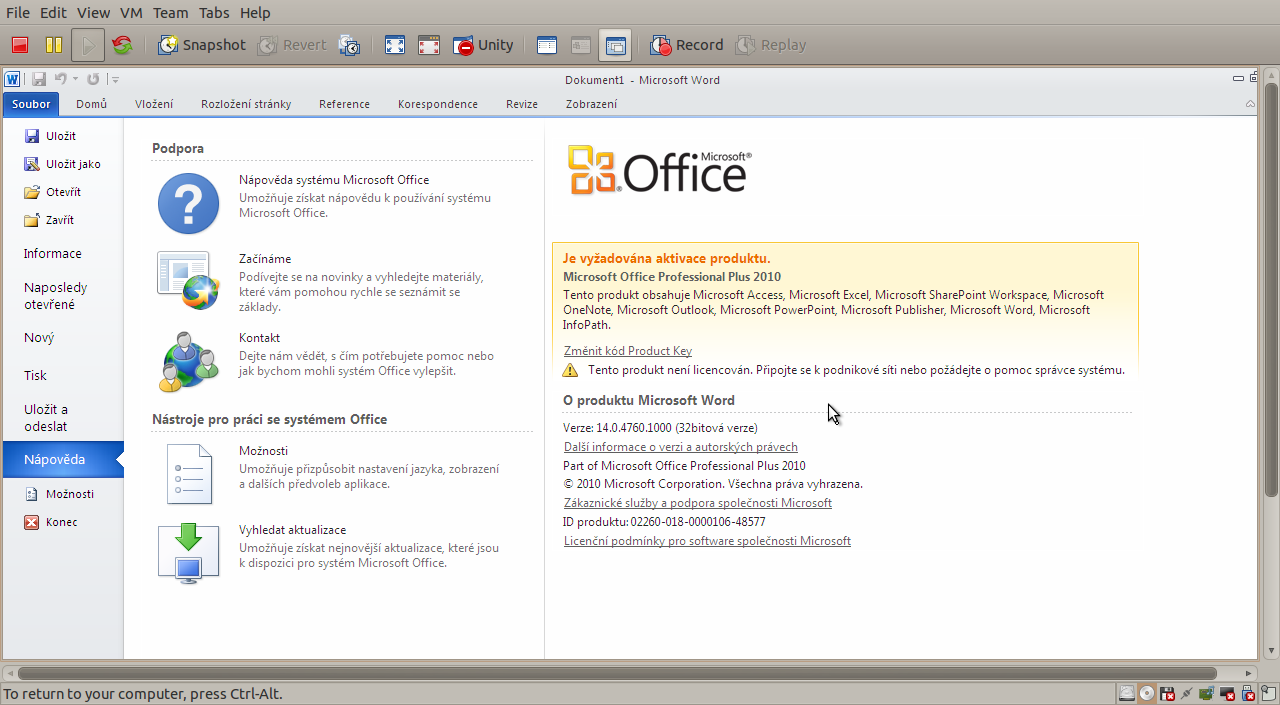Screen dimensions: 1280x705
Task: Toggle the highlighted window view icon
Action: [x=615, y=45]
